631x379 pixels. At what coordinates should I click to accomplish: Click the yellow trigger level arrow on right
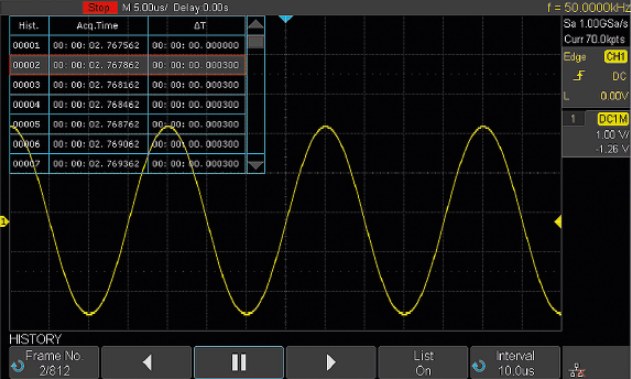(x=558, y=222)
